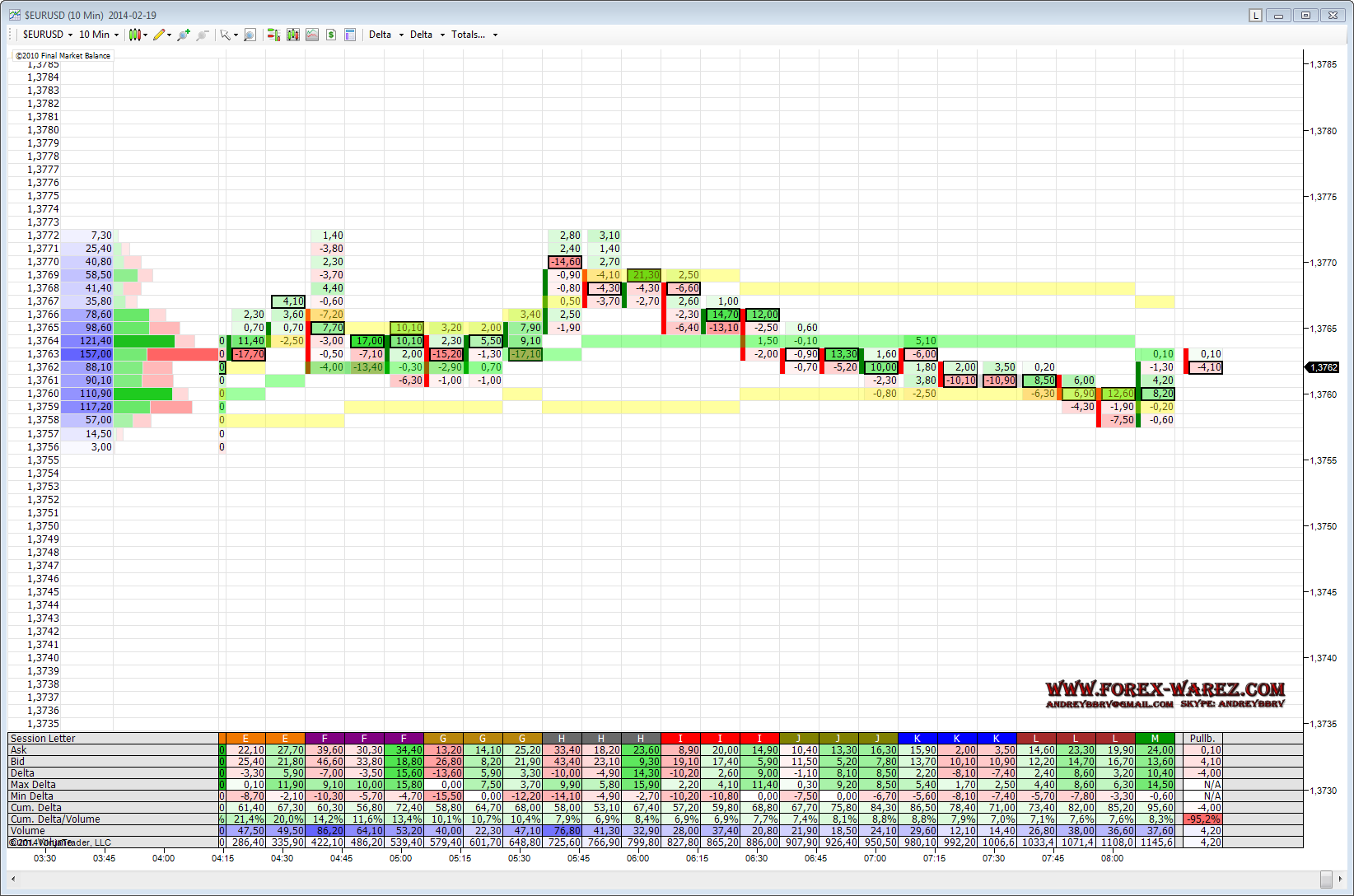Open the properties table icon

350,35
